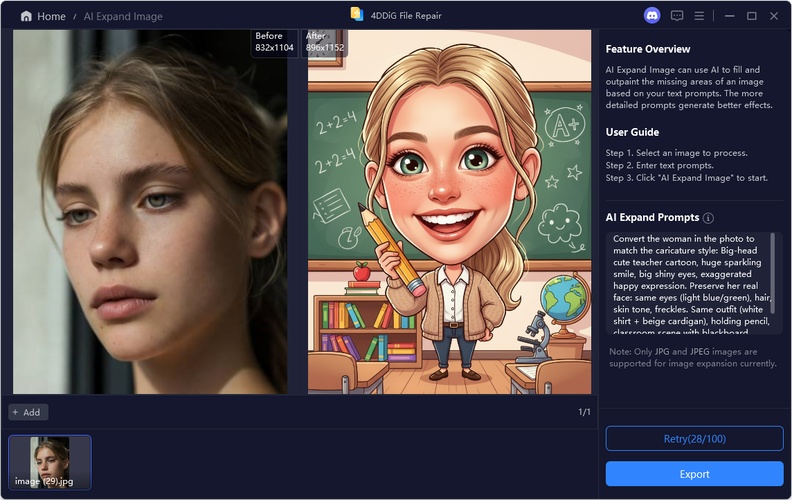Click the AI Expand Image breadcrumb text
The image size is (792, 500).
[123, 16]
